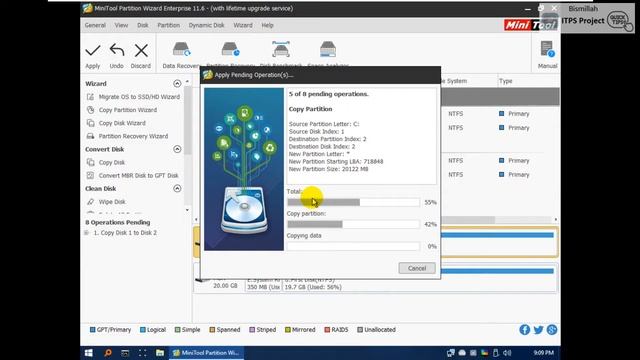Viewport: 640px width, 360px height.
Task: Click the Striped legend entry
Action: [x=262, y=330]
